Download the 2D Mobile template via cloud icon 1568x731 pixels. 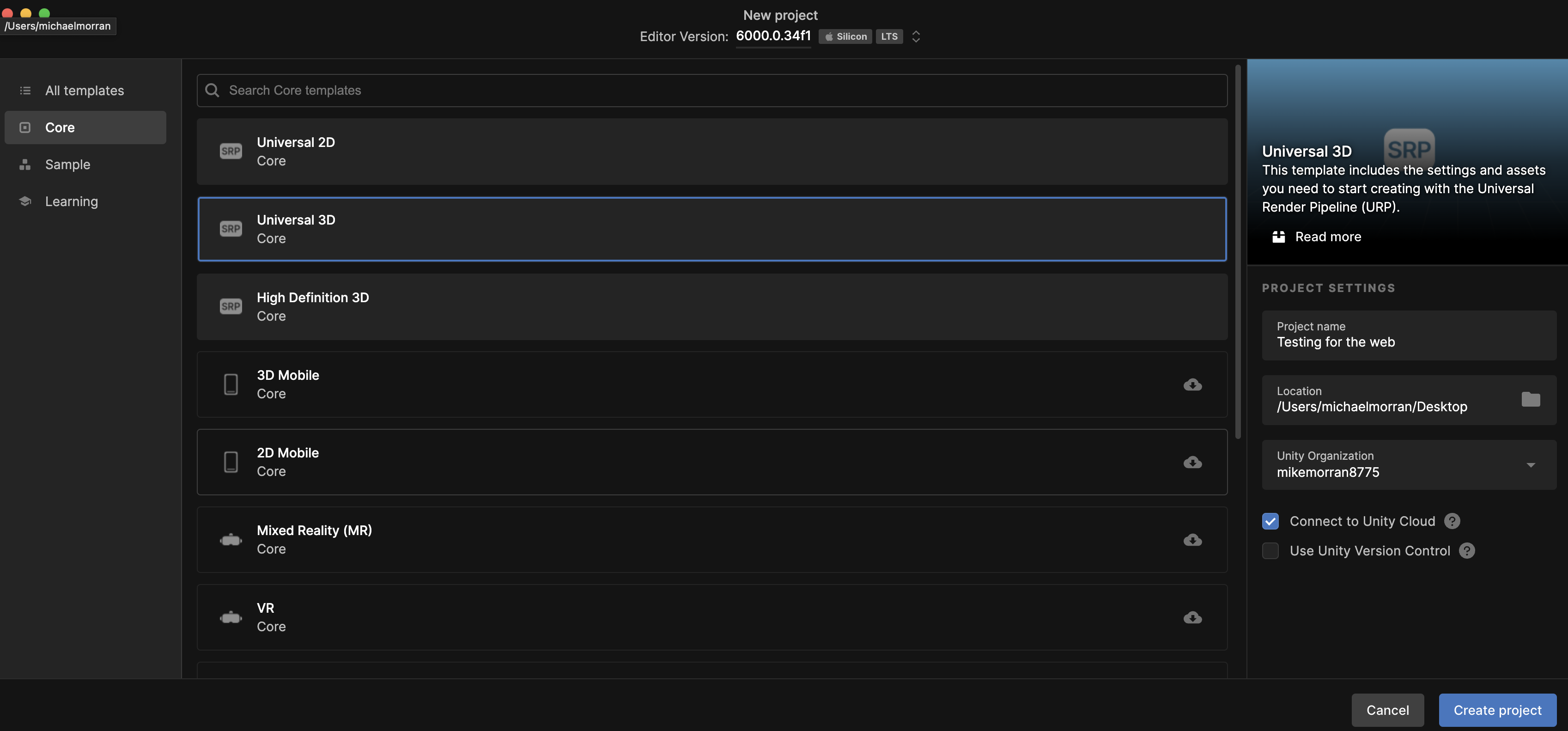click(x=1192, y=462)
